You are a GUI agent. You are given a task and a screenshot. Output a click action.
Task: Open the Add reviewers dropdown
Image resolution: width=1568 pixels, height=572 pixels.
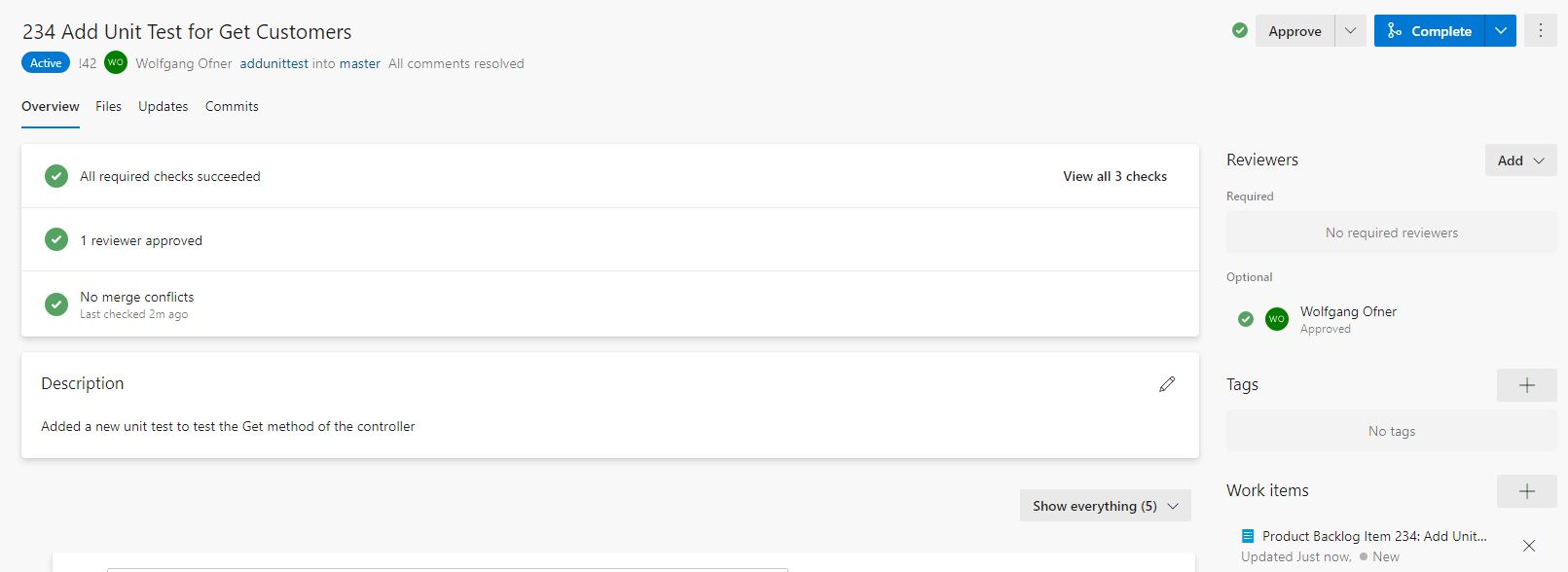(1520, 161)
